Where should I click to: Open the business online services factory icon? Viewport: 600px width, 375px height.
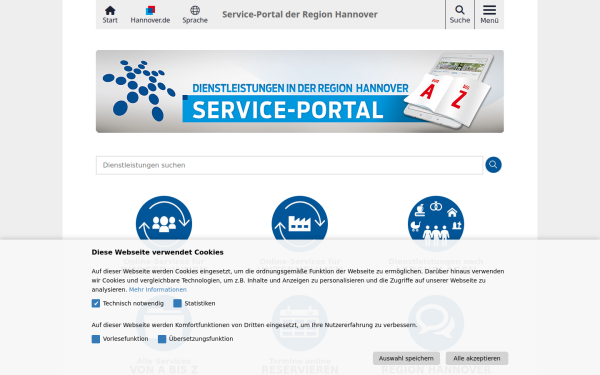[300, 224]
